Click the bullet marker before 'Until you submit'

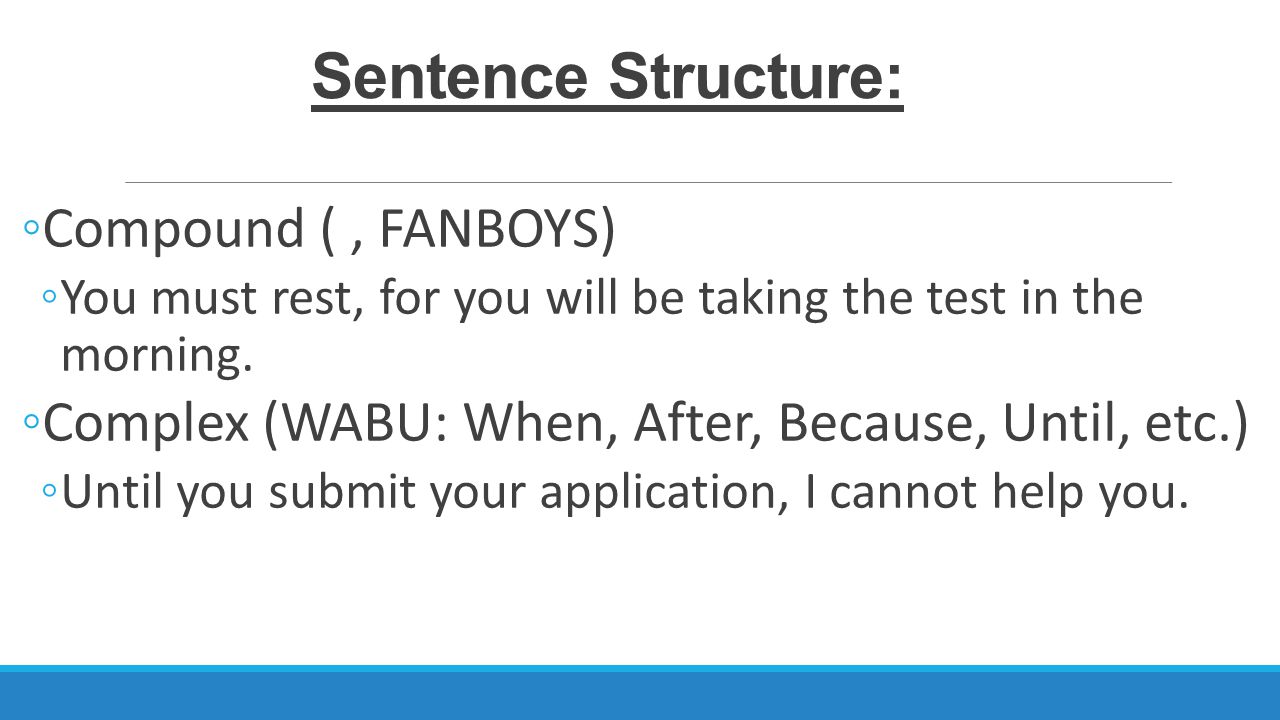[50, 490]
